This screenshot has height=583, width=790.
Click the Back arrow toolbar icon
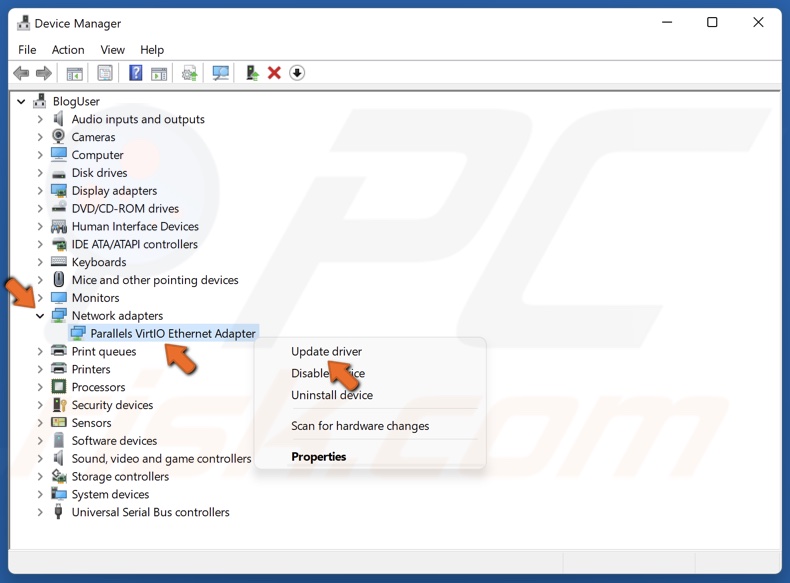[x=21, y=74]
